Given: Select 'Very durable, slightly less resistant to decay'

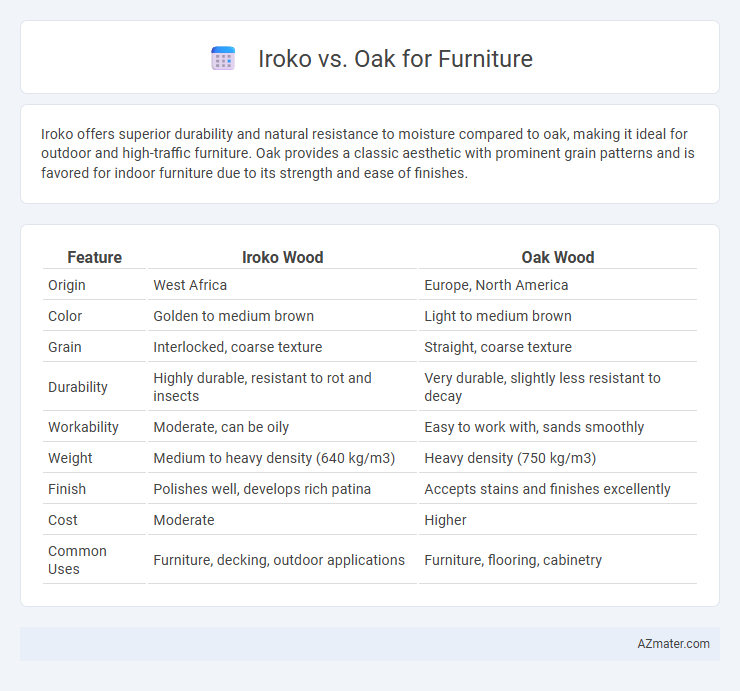Looking at the screenshot, I should pyautogui.click(x=542, y=387).
